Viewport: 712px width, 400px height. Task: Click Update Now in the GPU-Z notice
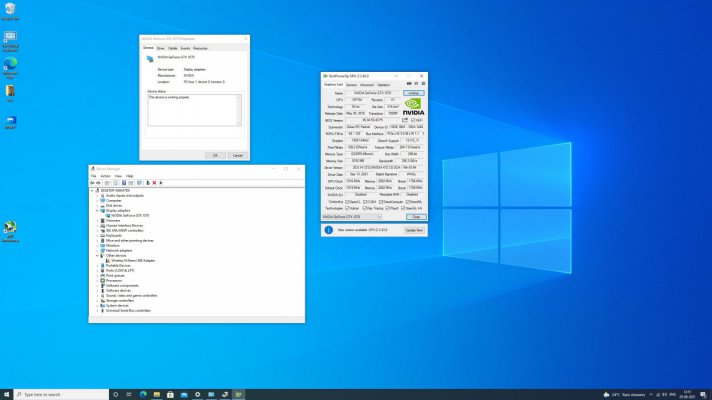[414, 230]
